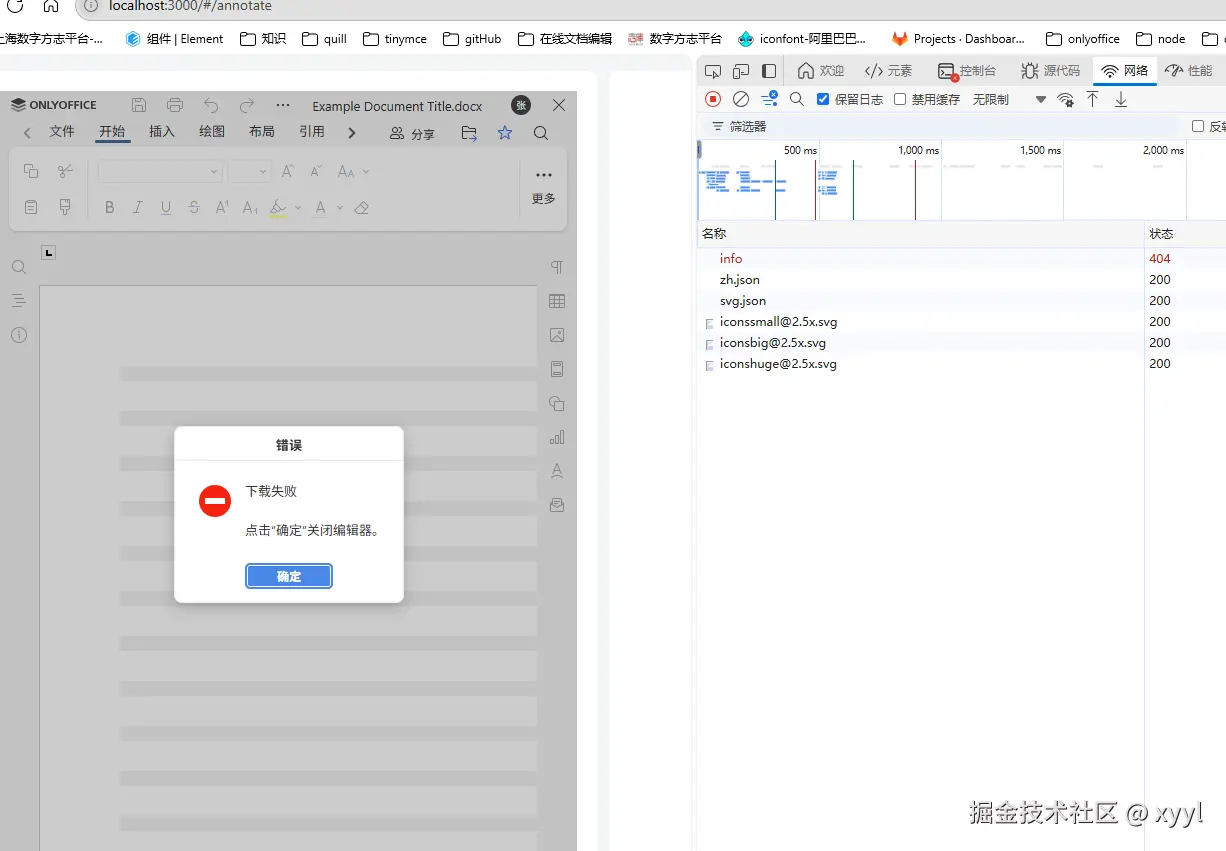Clear the network log
Image resolution: width=1226 pixels, height=851 pixels.
coord(741,99)
